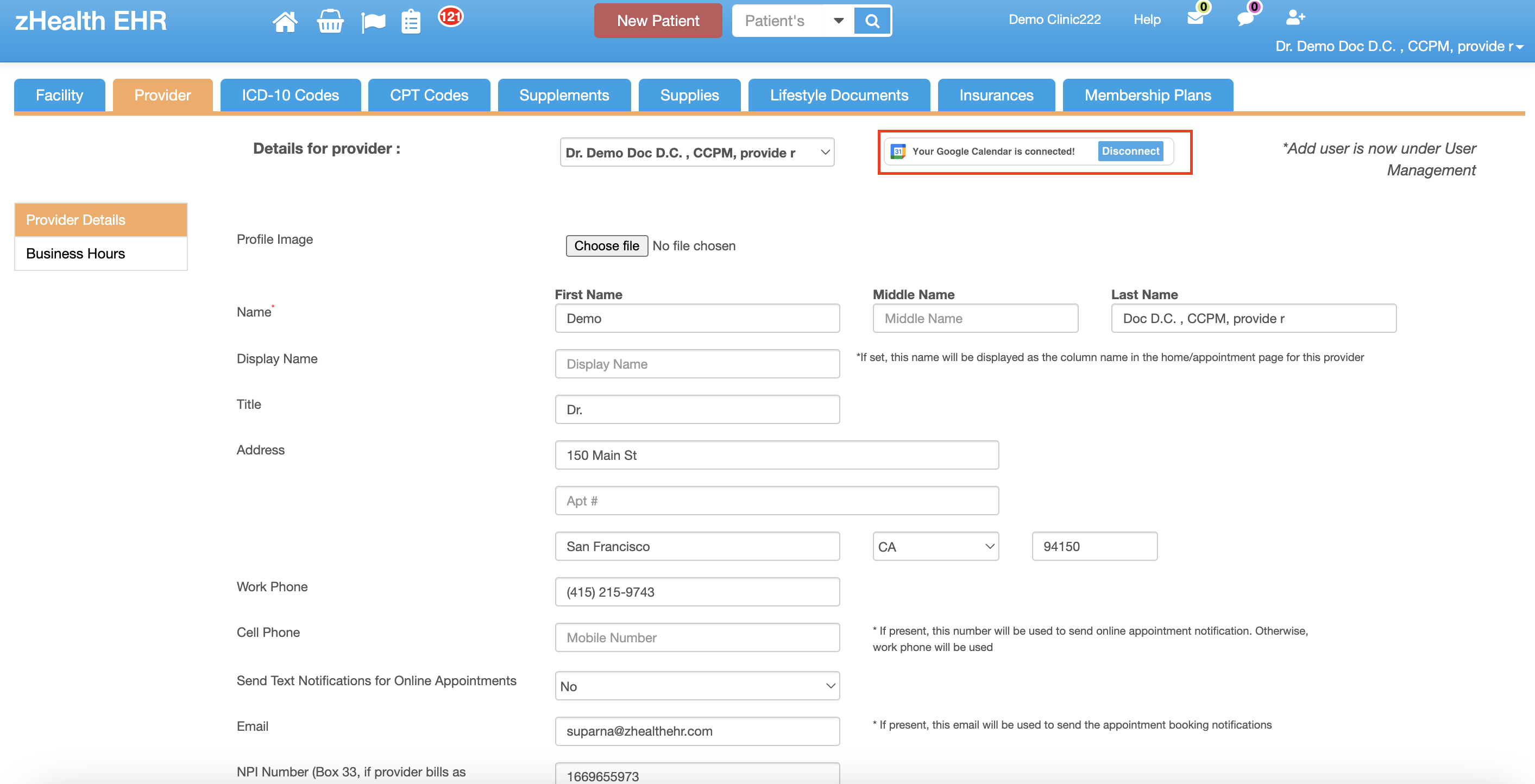Switch to the Facility tab
This screenshot has height=784, width=1535.
60,96
